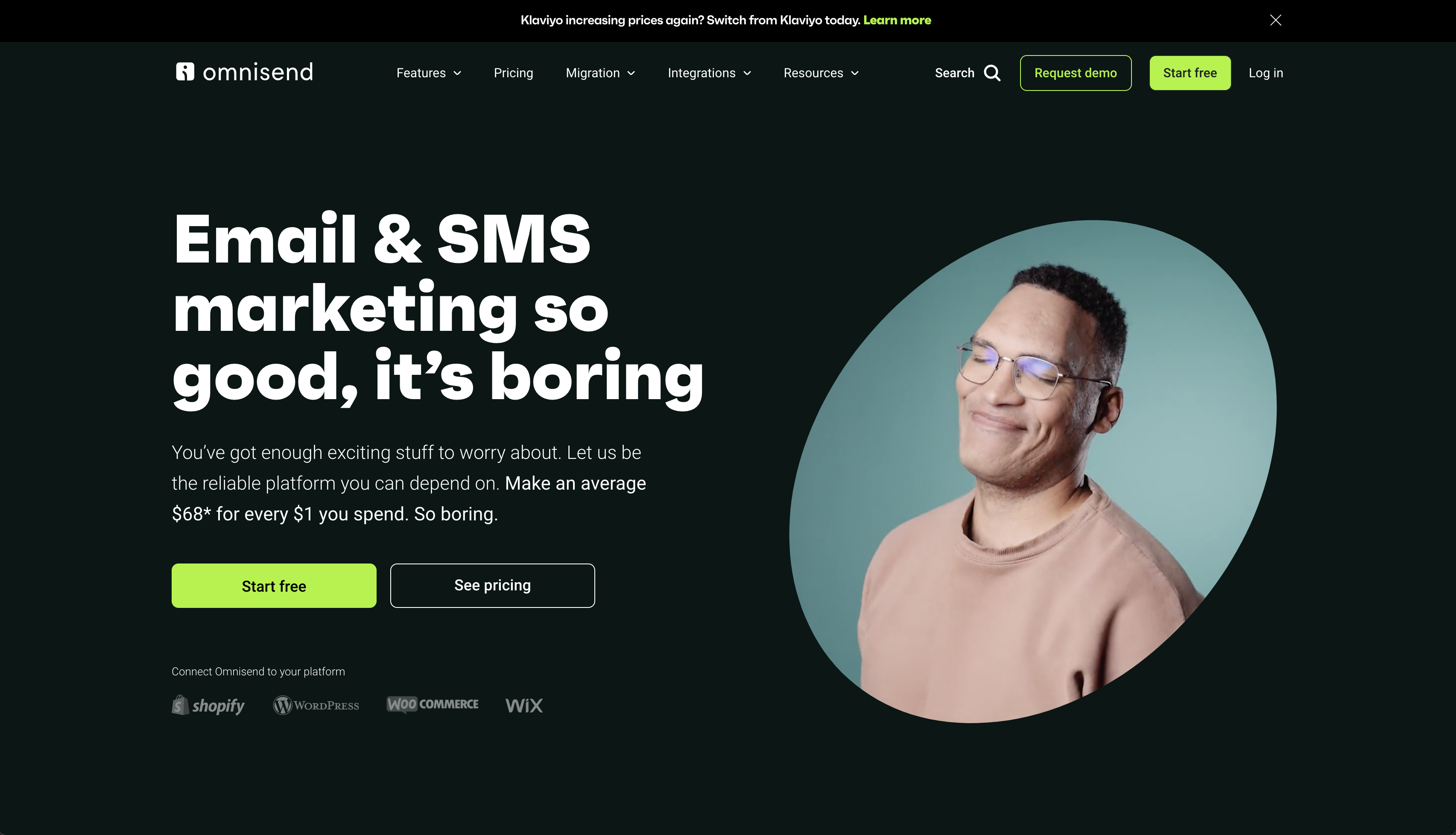Screen dimensions: 1456x835
Task: Click the Wix platform logo
Action: (524, 705)
